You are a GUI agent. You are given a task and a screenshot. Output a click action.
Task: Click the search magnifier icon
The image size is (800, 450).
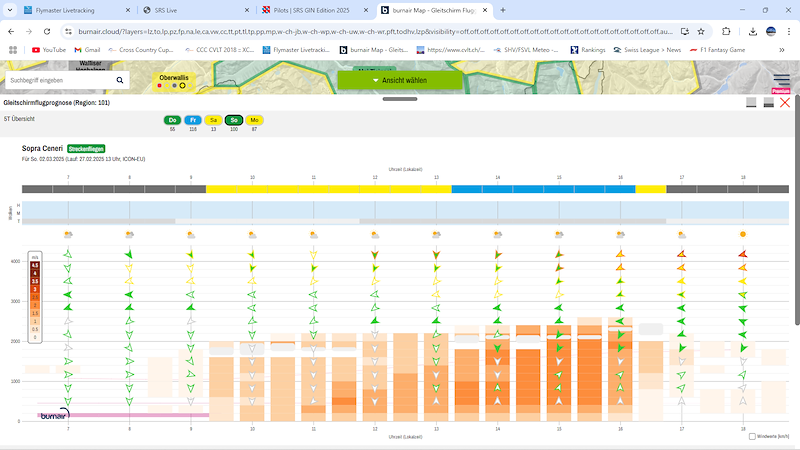click(x=119, y=80)
